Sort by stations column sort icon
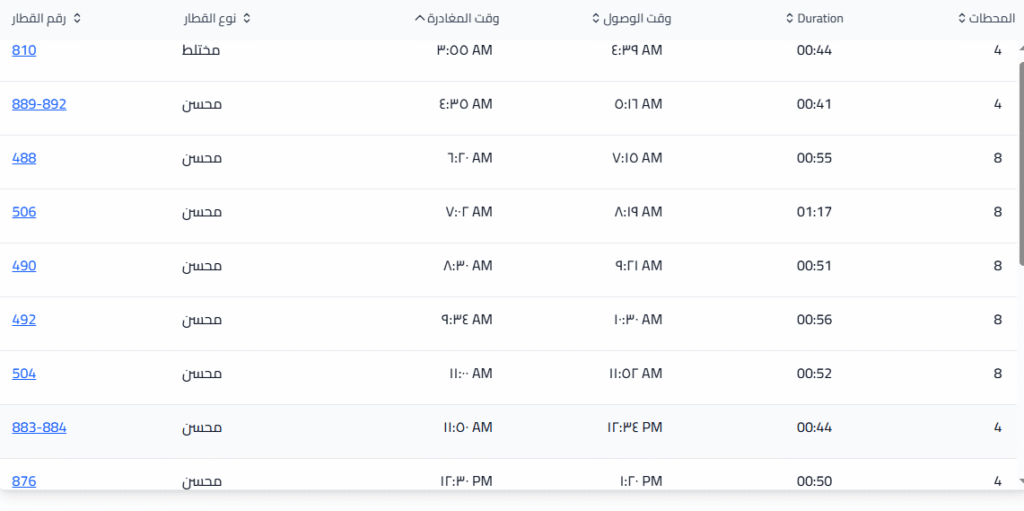Image resolution: width=1024 pixels, height=511 pixels. (x=961, y=19)
